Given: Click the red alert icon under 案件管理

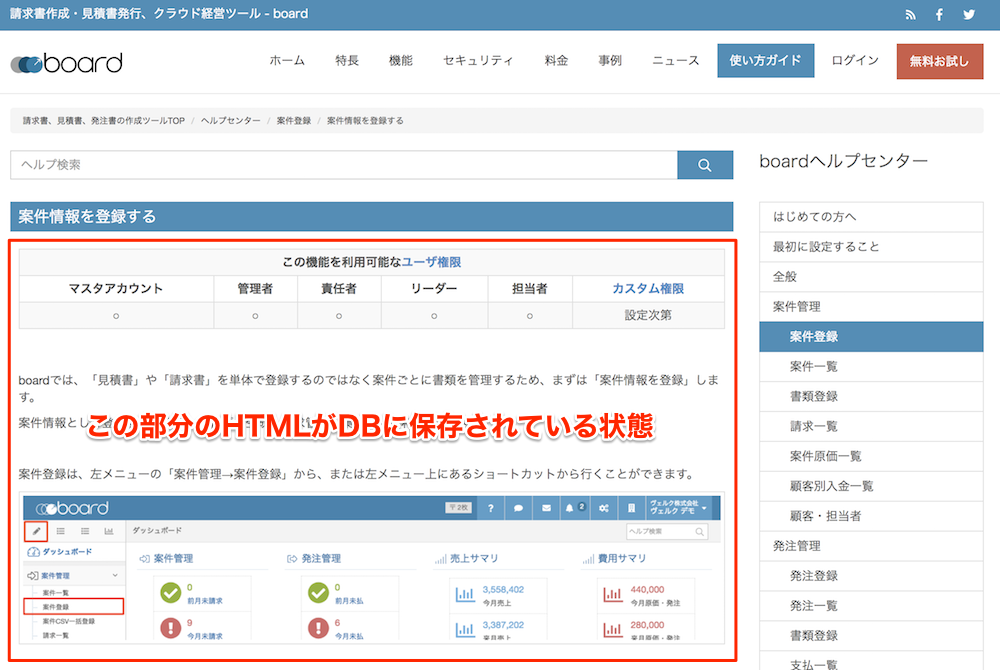Looking at the screenshot, I should coord(170,628).
